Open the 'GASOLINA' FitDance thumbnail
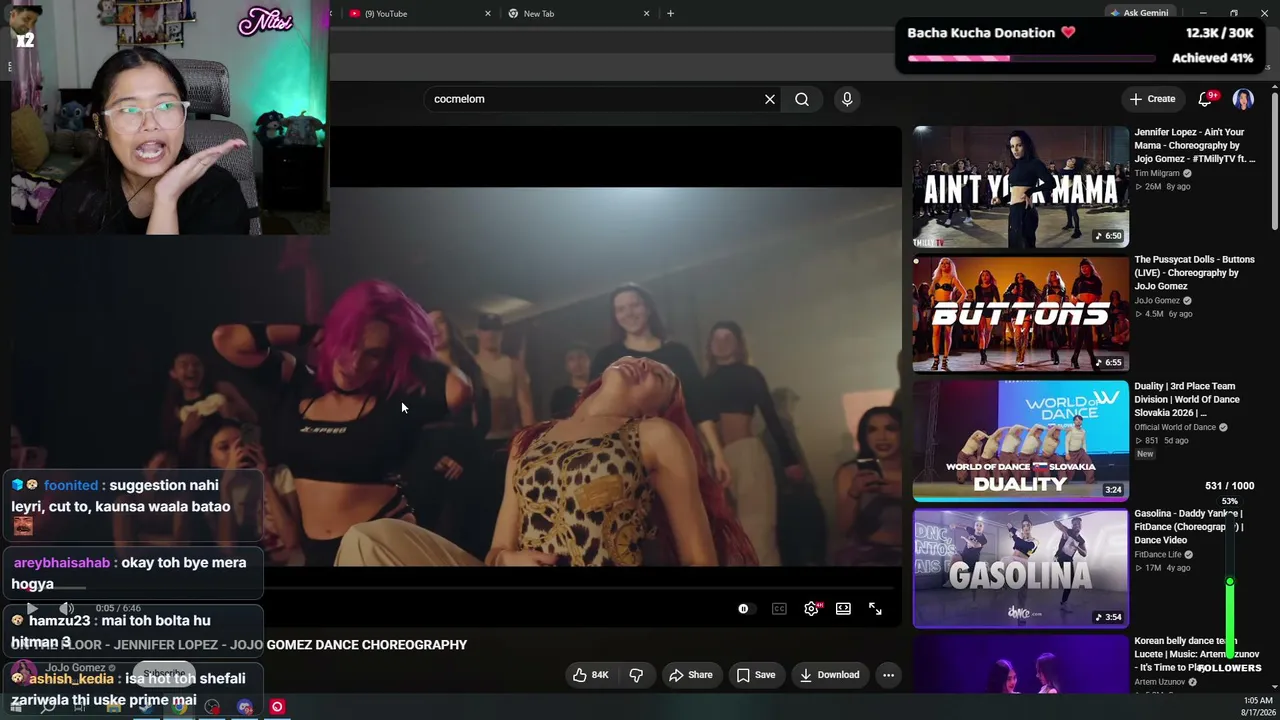The height and width of the screenshot is (720, 1280). [x=1021, y=568]
